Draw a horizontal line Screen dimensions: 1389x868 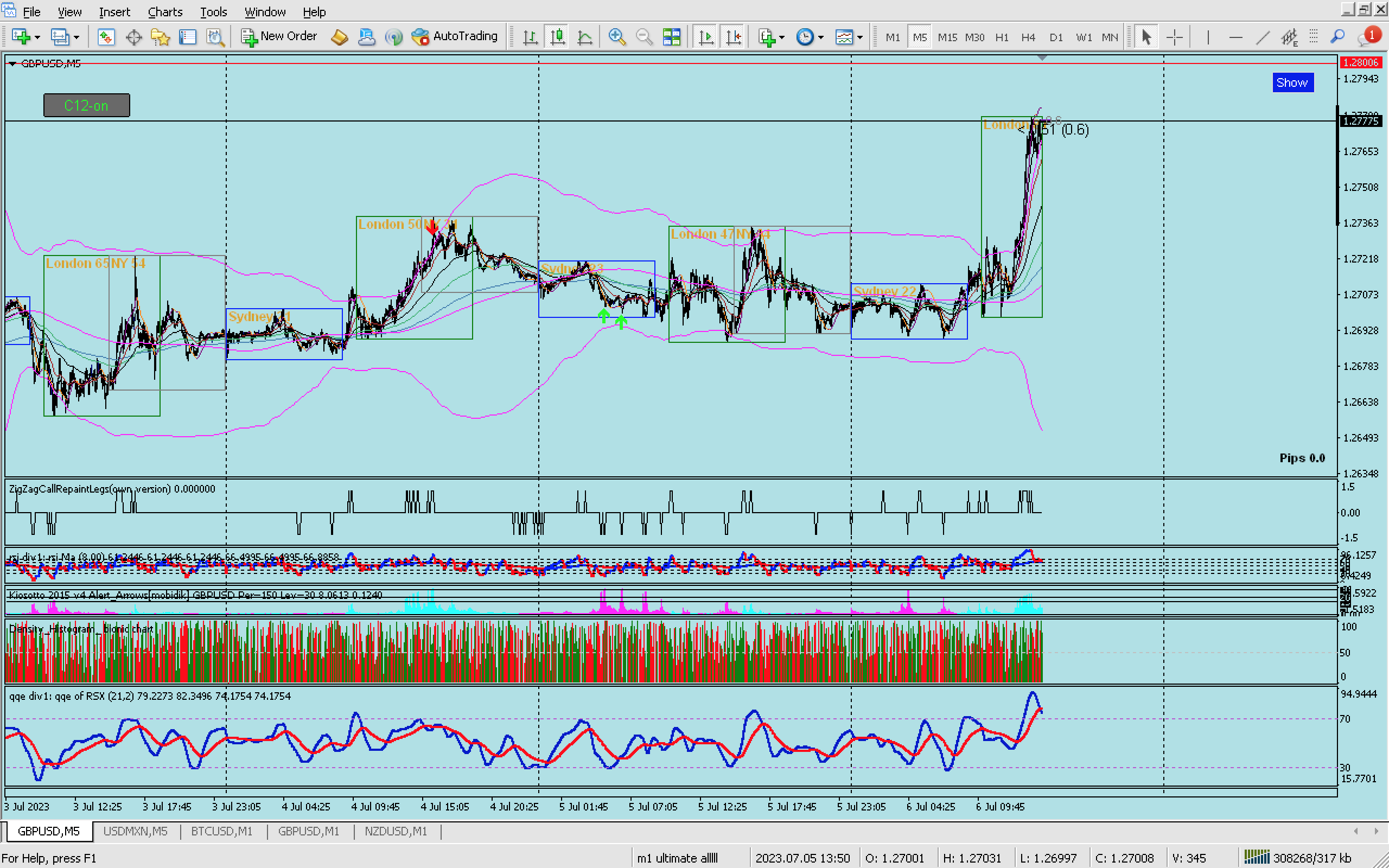click(1235, 37)
